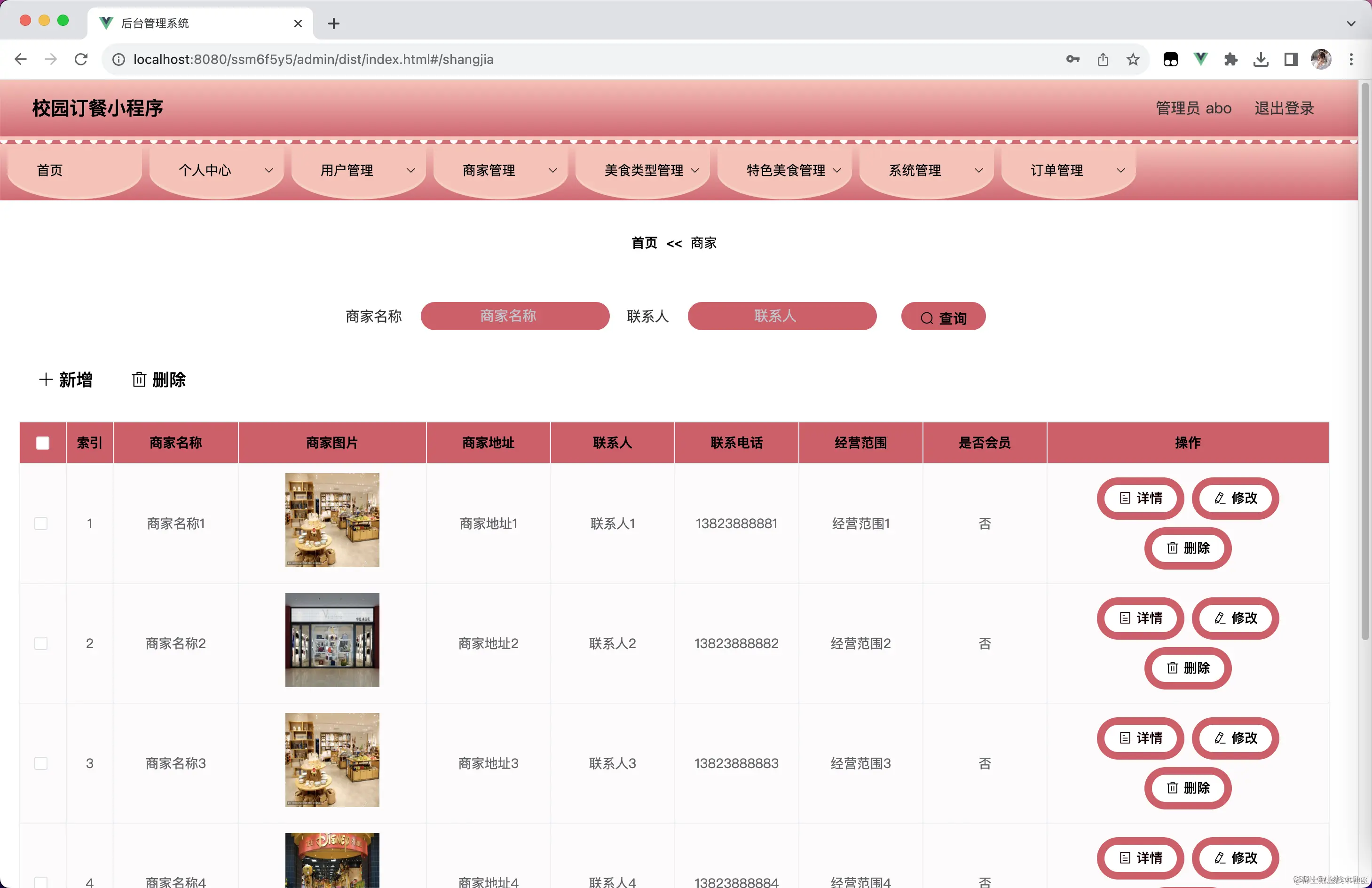Viewport: 1372px width, 888px height.
Task: Check the checkbox for row 1
Action: (41, 523)
